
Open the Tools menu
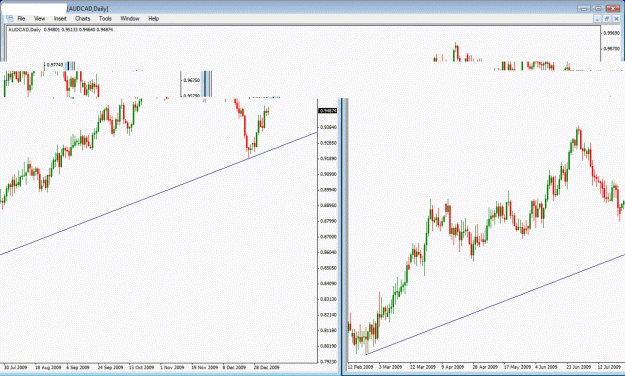(105, 18)
